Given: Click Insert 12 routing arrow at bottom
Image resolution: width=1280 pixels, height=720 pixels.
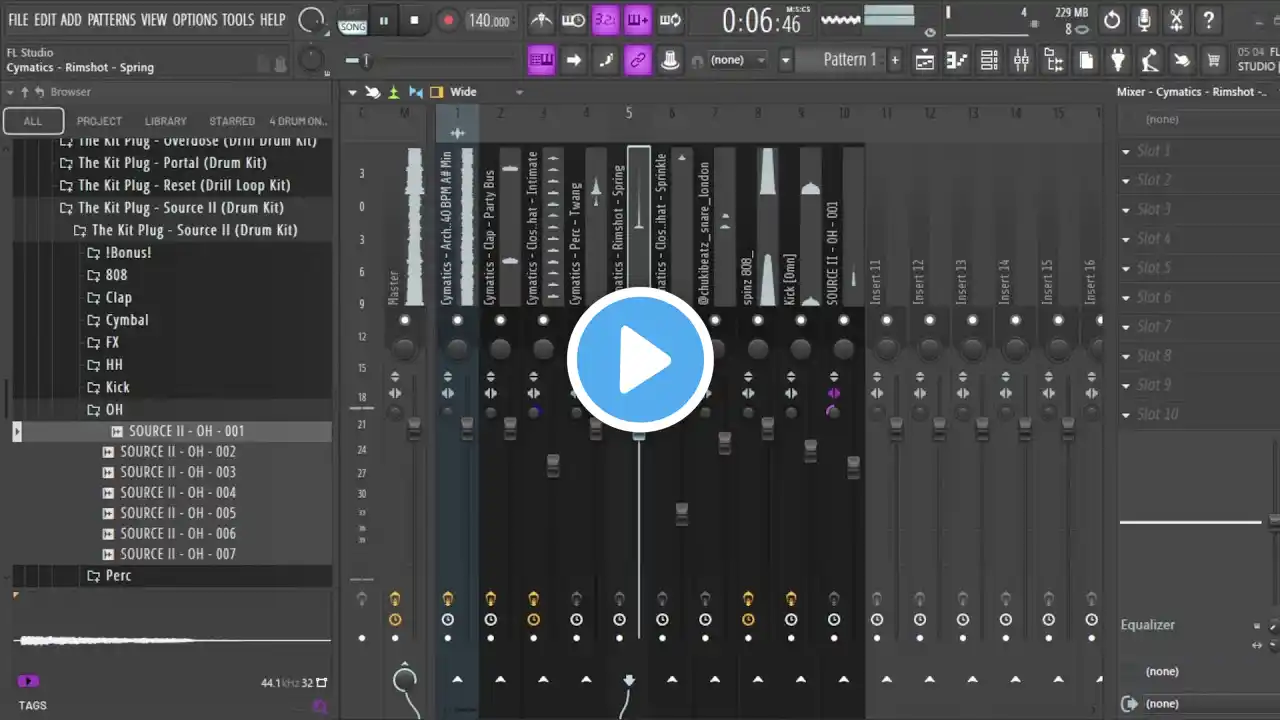Looking at the screenshot, I should tap(930, 679).
